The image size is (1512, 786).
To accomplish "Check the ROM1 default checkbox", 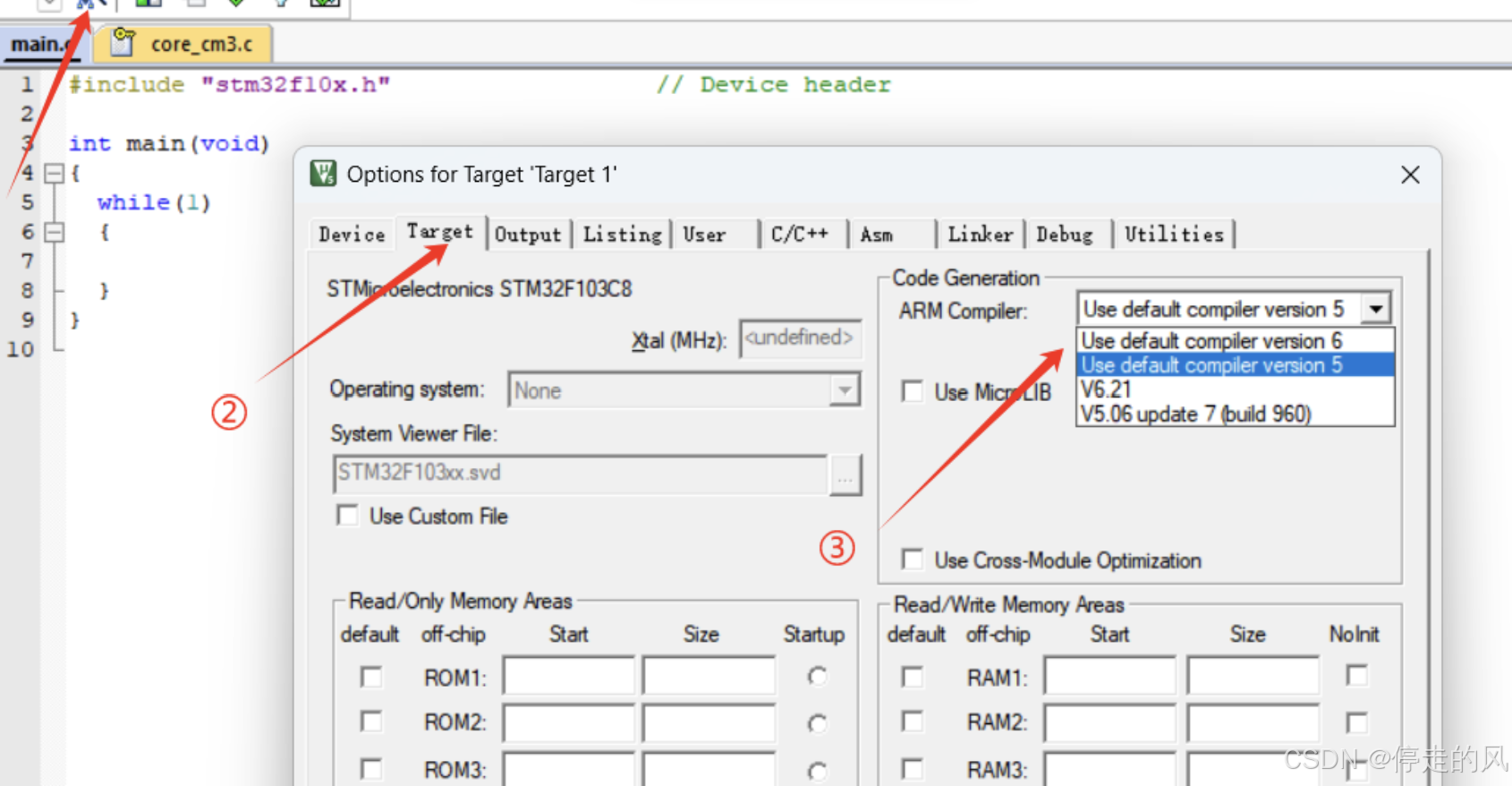I will click(371, 677).
